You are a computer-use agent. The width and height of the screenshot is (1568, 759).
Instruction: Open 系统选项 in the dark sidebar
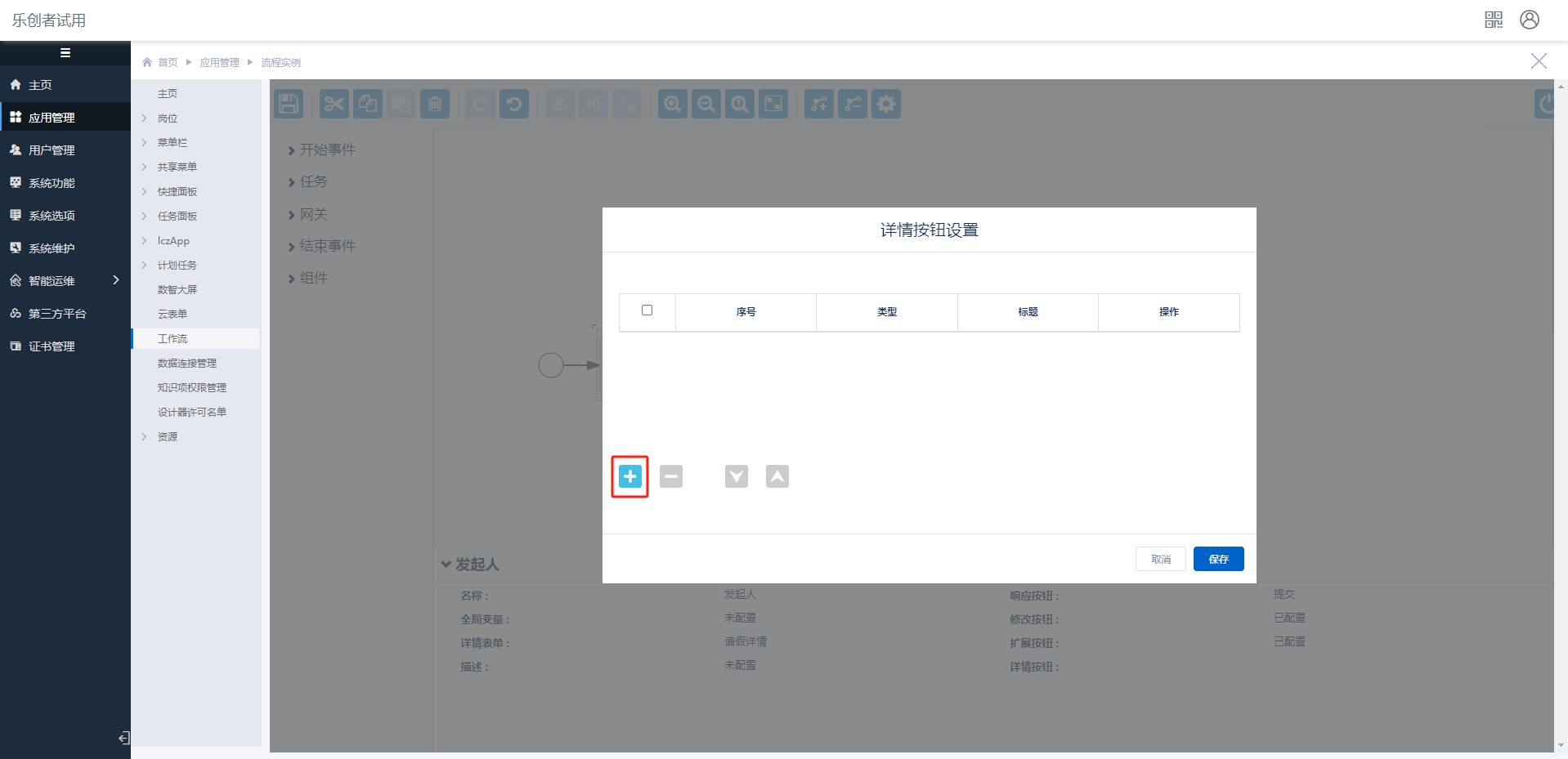(65, 216)
